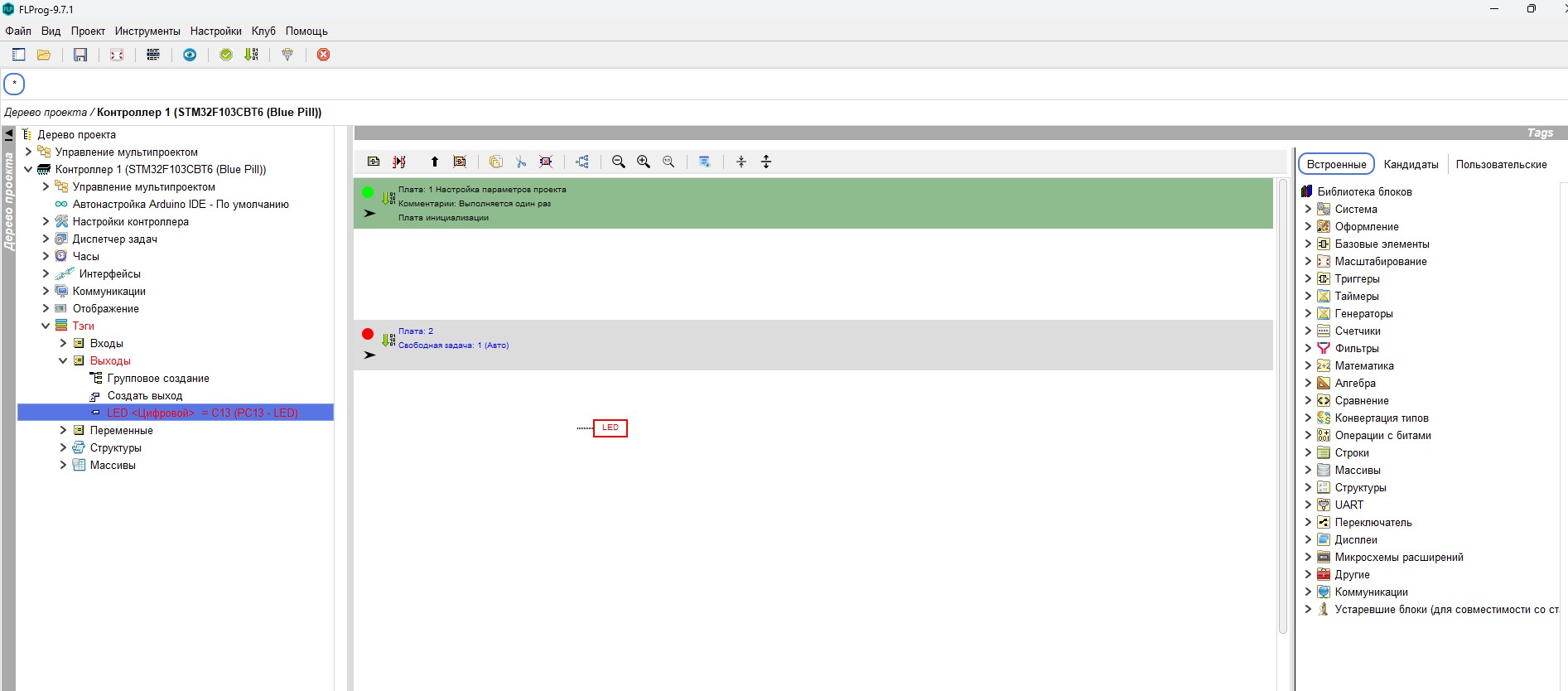This screenshot has width=1568, height=691.
Task: Click the open project folder icon
Action: (x=45, y=55)
